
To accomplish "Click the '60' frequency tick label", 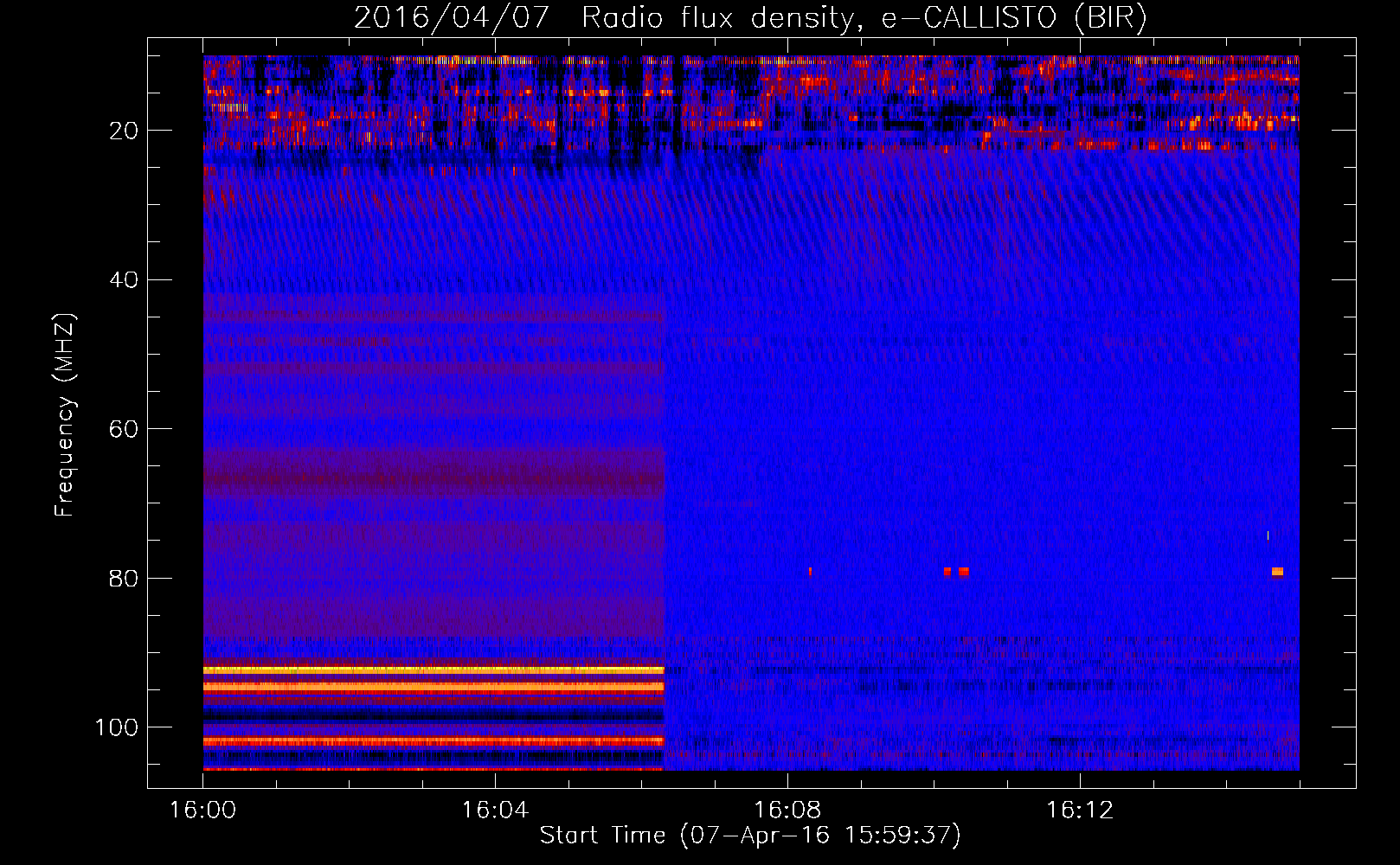I will pyautogui.click(x=125, y=430).
